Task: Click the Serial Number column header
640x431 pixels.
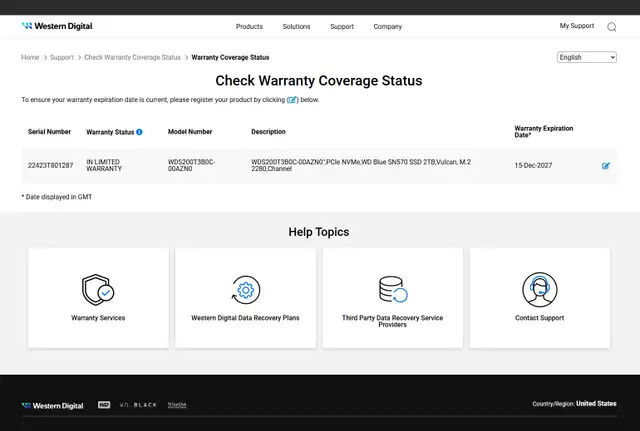Action: point(49,131)
